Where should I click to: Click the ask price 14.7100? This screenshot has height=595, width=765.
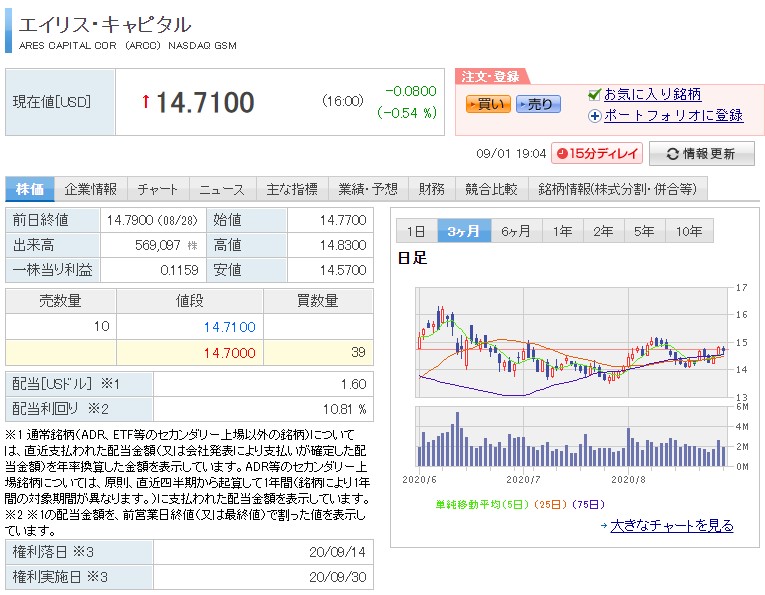230,327
